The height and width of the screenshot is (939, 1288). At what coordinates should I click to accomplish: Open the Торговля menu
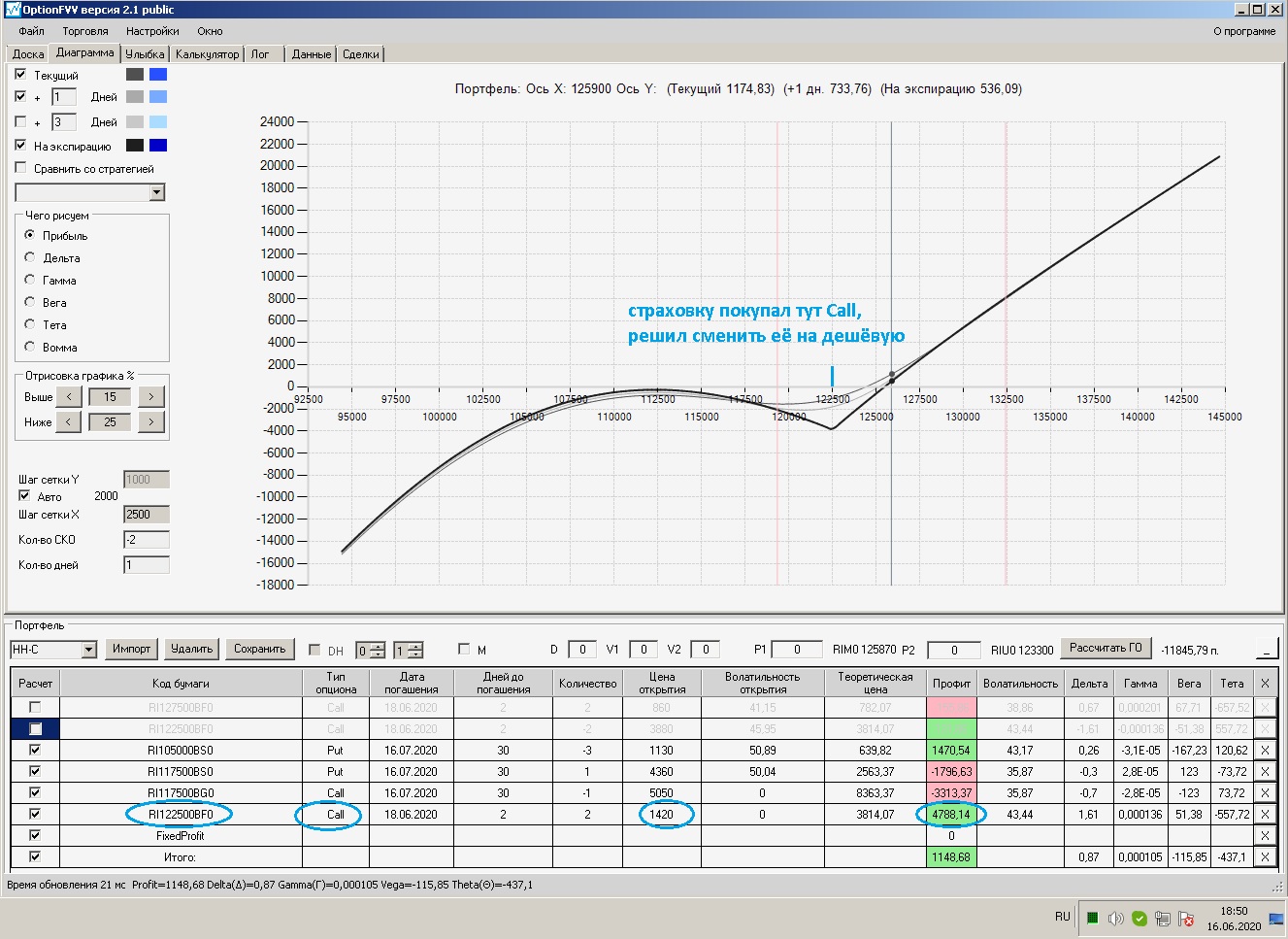(85, 31)
